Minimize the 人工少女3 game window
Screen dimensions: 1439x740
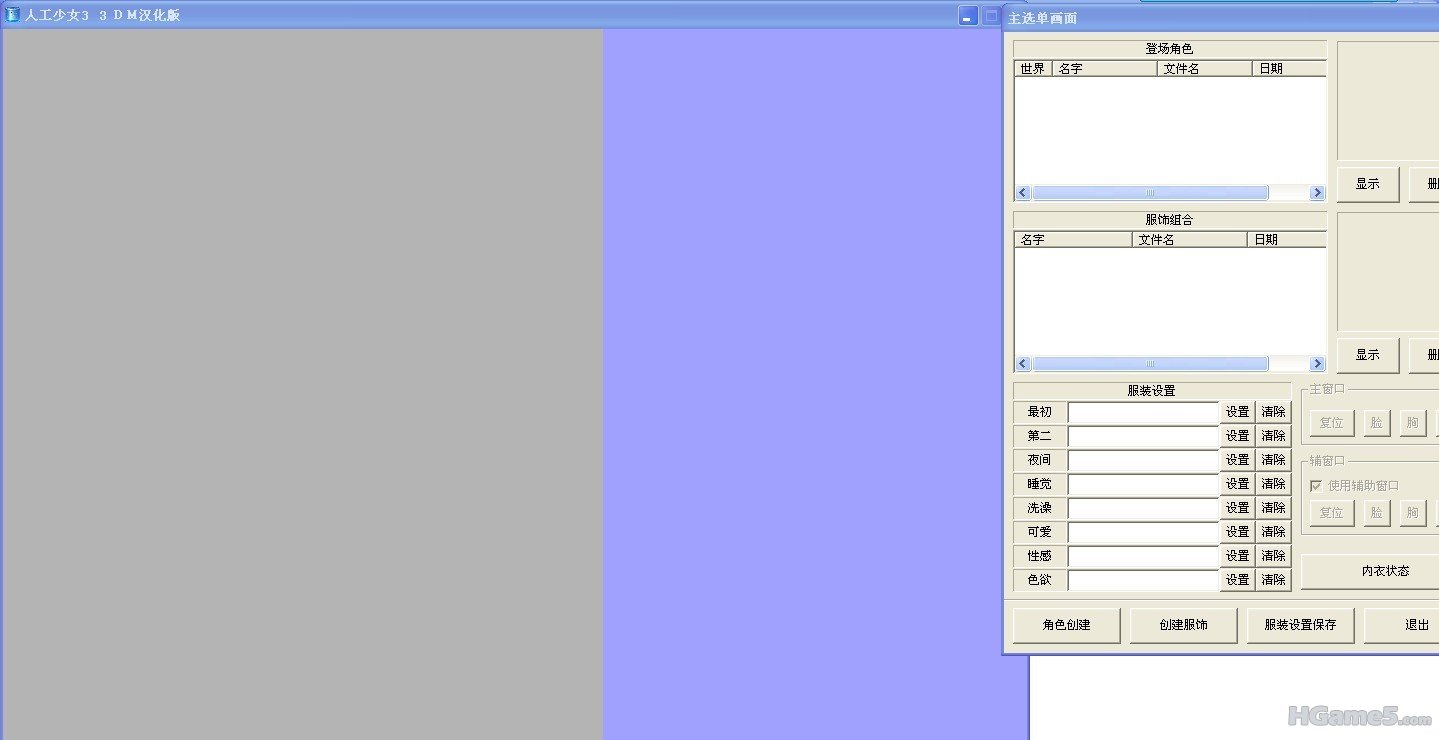point(967,16)
